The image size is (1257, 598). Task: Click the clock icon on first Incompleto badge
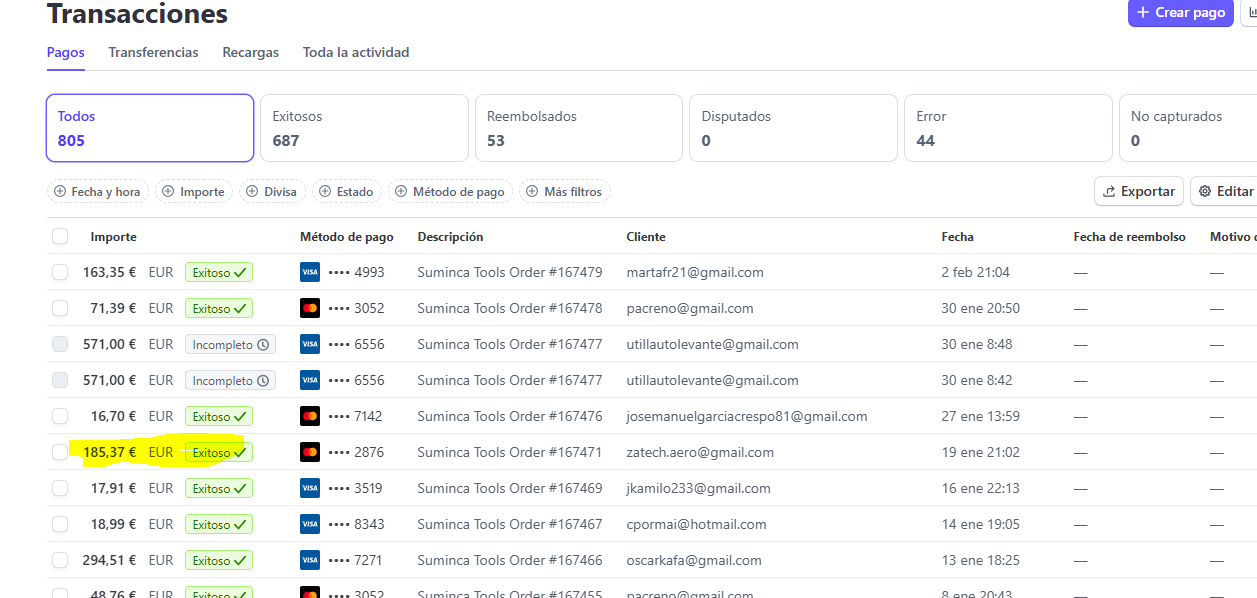(263, 344)
